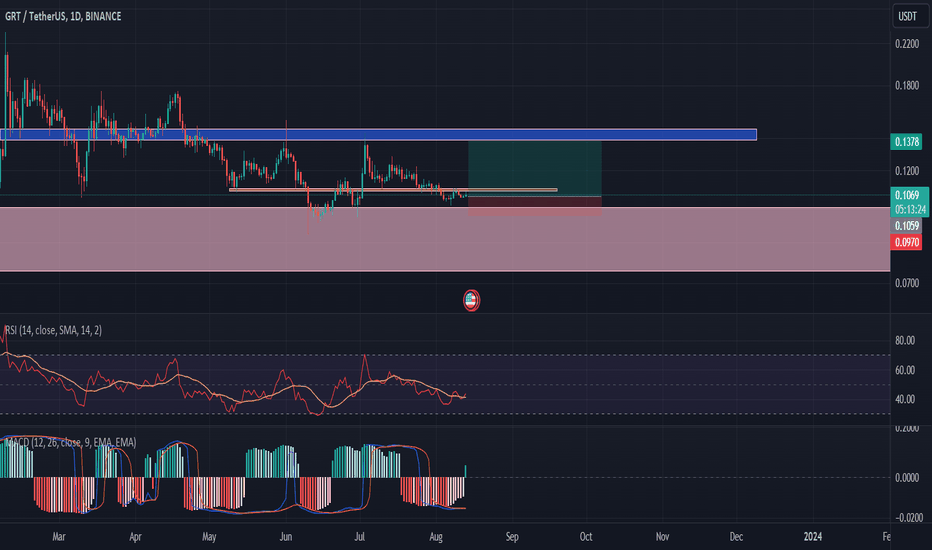The width and height of the screenshot is (932, 550).
Task: Click the Aug label on the time axis
Action: 436,537
